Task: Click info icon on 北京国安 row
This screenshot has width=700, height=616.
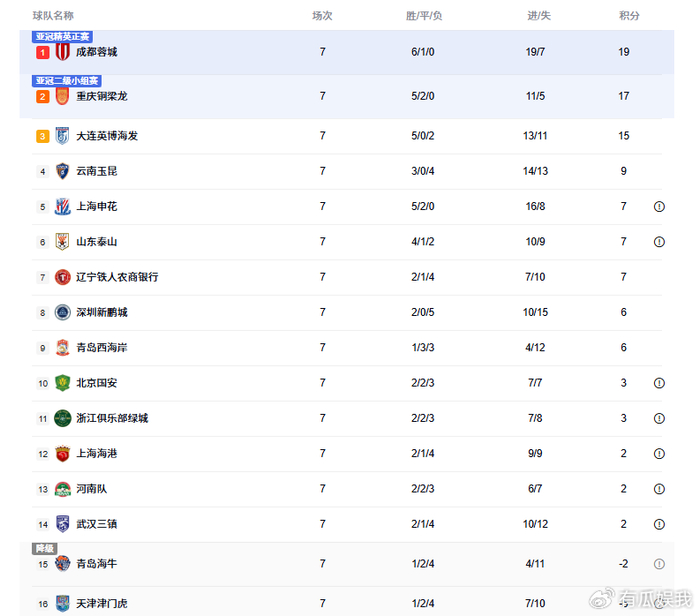Action: (659, 383)
